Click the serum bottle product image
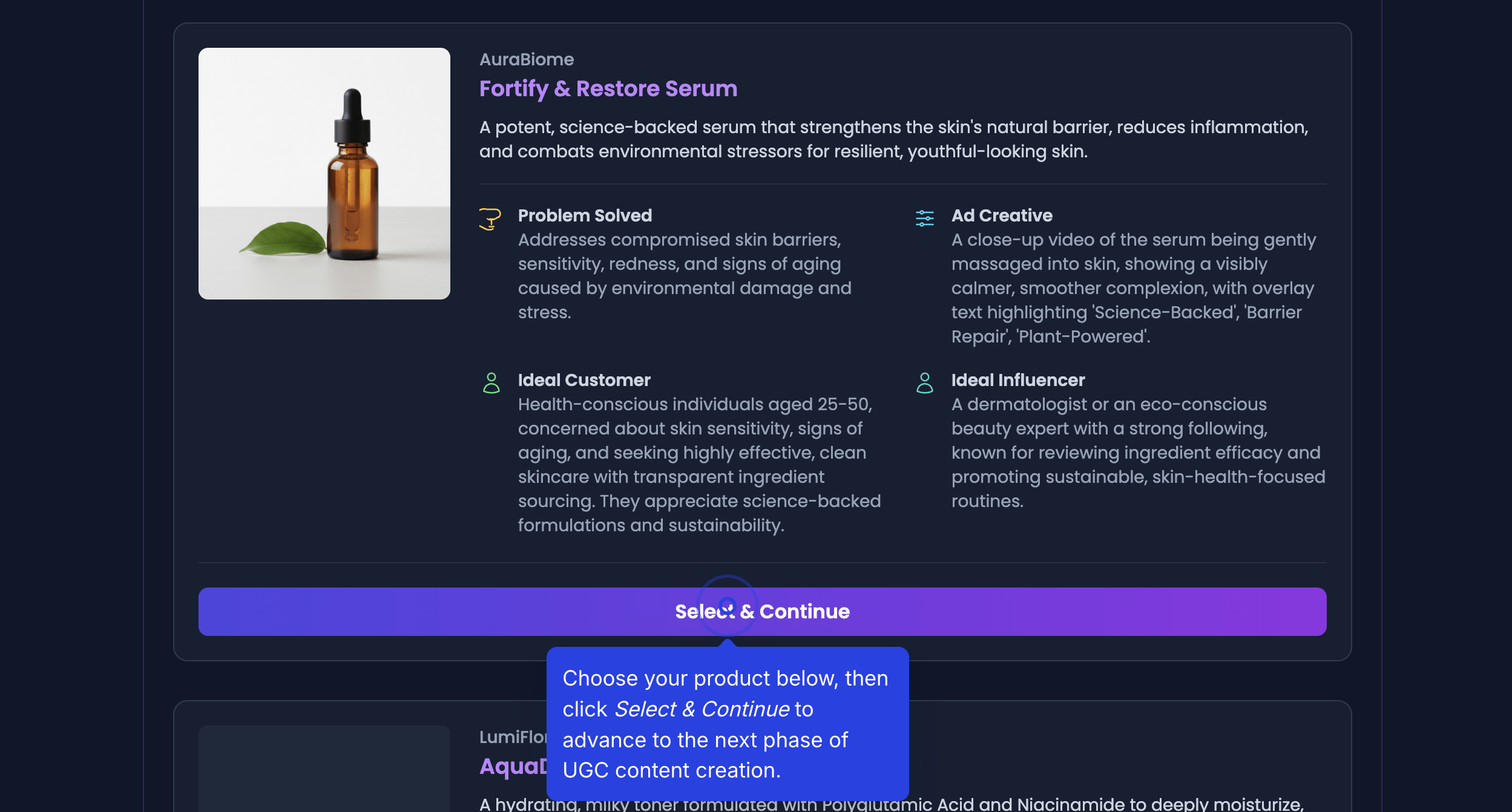The image size is (1512, 812). [x=324, y=174]
